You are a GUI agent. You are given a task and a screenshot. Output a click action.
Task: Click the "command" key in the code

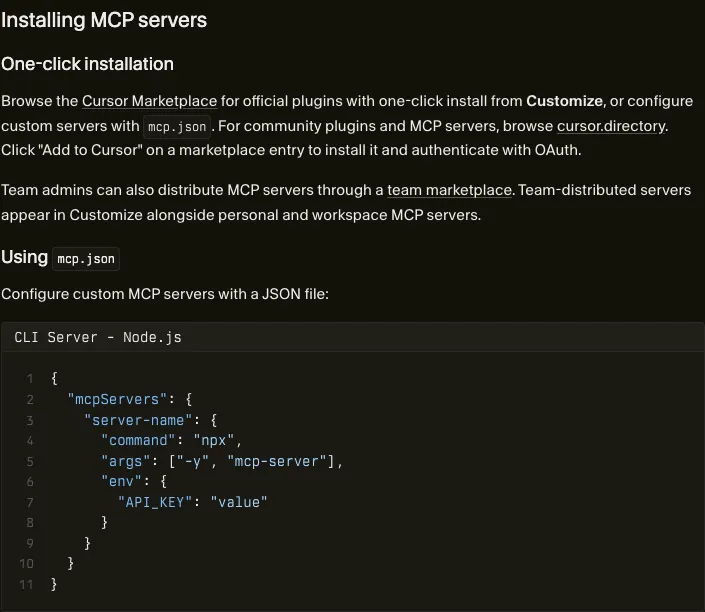[138, 441]
